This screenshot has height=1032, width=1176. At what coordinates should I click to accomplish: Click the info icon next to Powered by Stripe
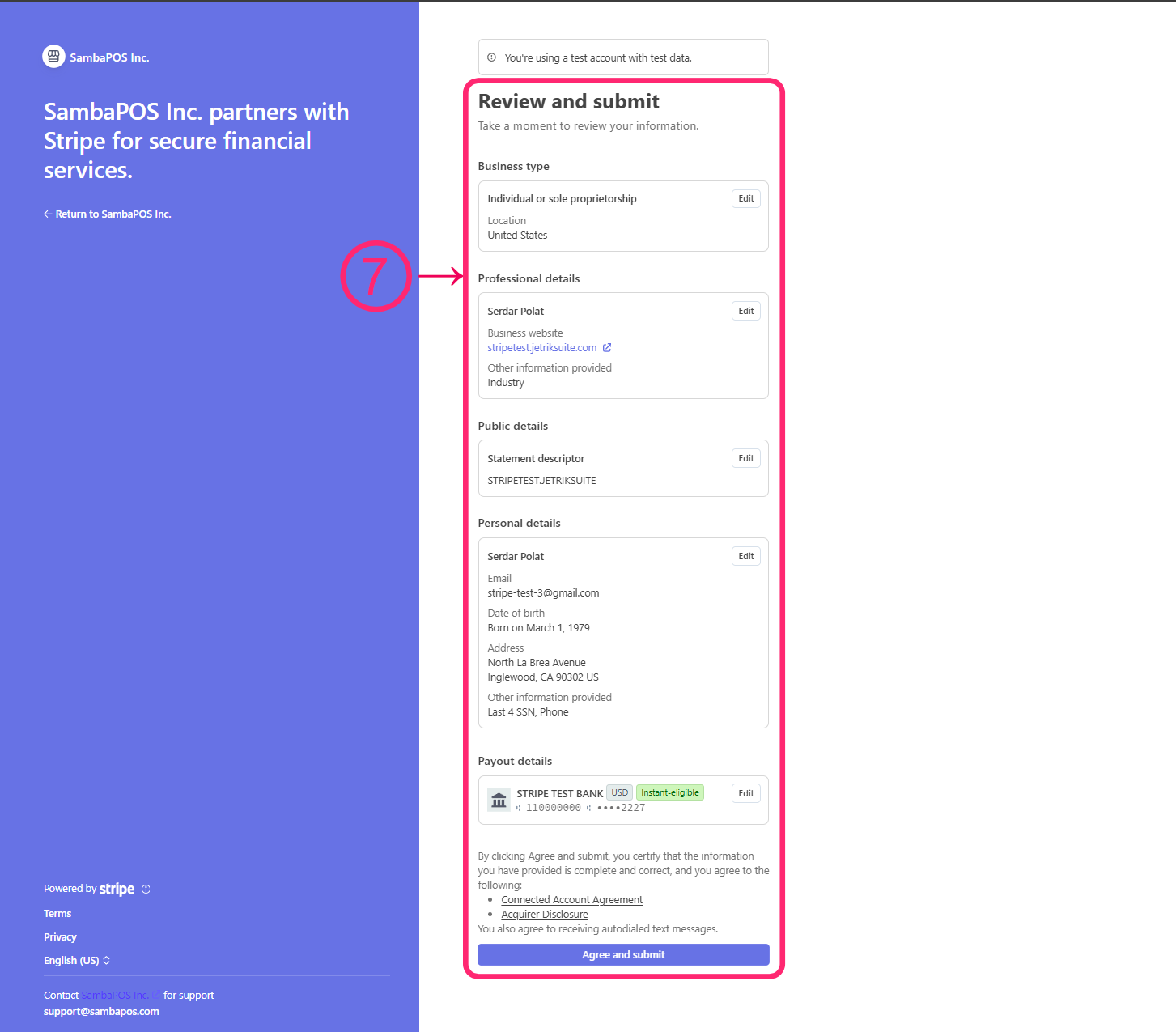click(x=146, y=889)
